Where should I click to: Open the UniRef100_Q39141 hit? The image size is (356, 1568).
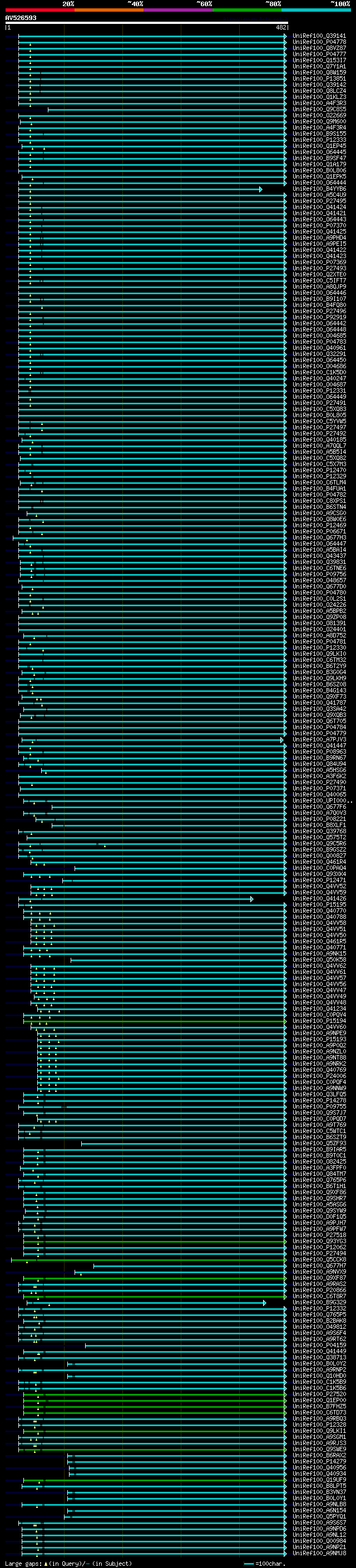tap(319, 36)
